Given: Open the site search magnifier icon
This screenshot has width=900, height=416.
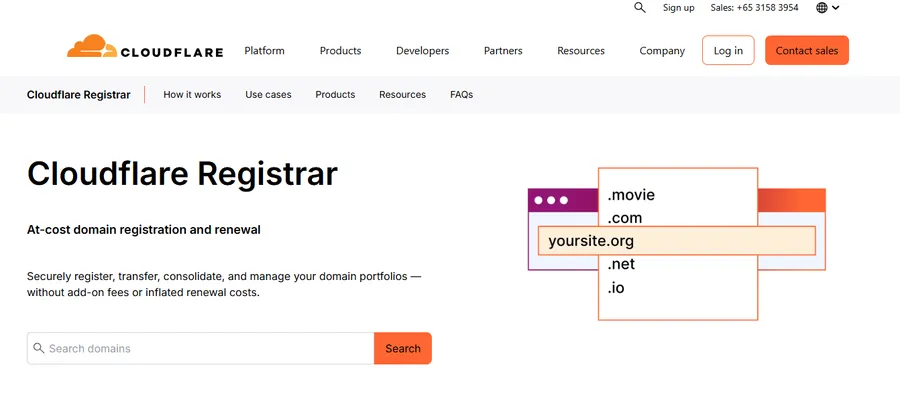Looking at the screenshot, I should click(x=639, y=7).
